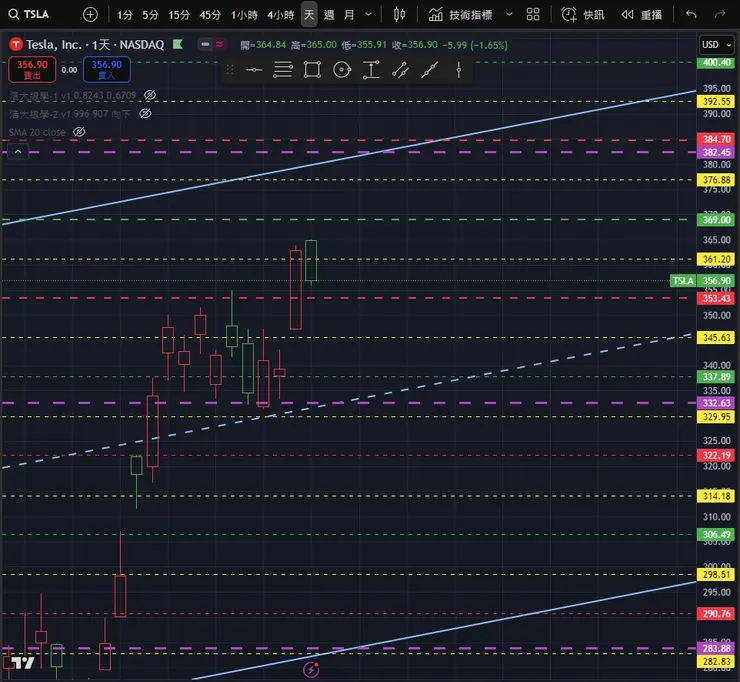The image size is (740, 682).
Task: Click the TradingView logo at bottom left
Action: point(23,663)
